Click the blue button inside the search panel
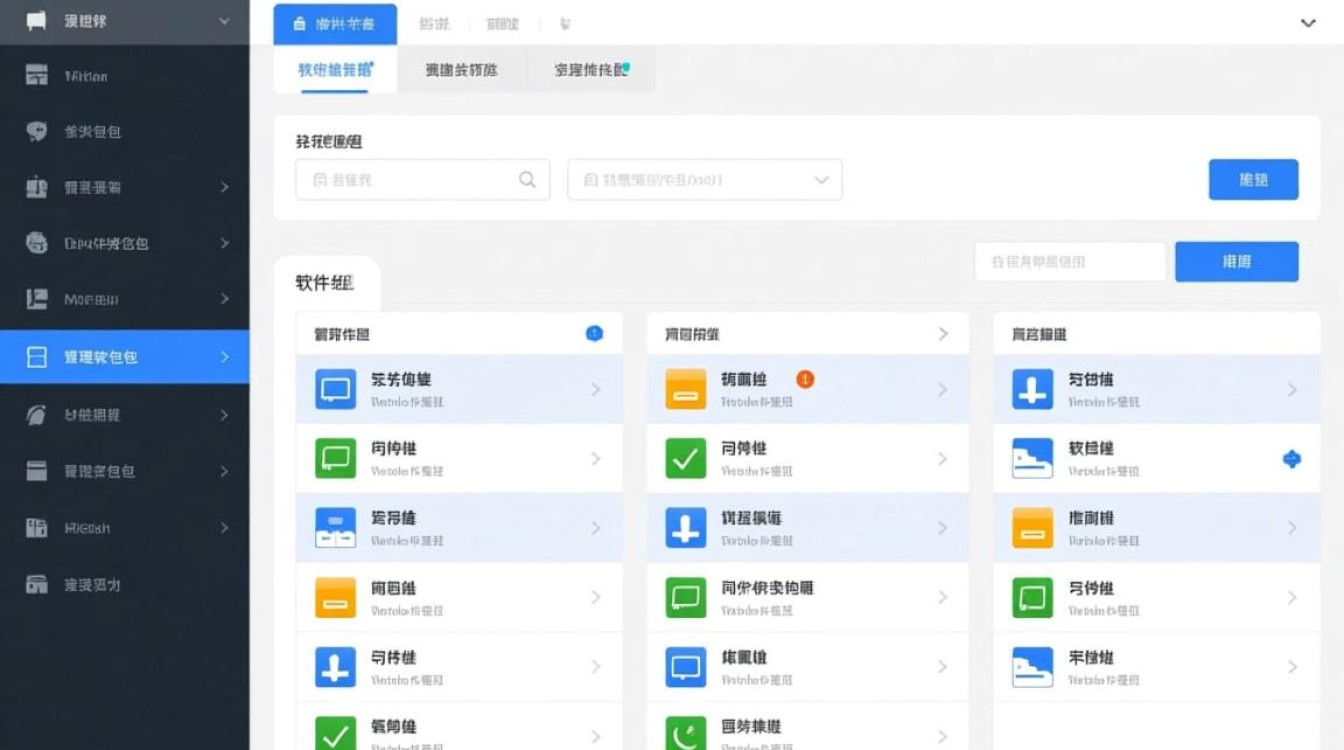 pos(1253,180)
